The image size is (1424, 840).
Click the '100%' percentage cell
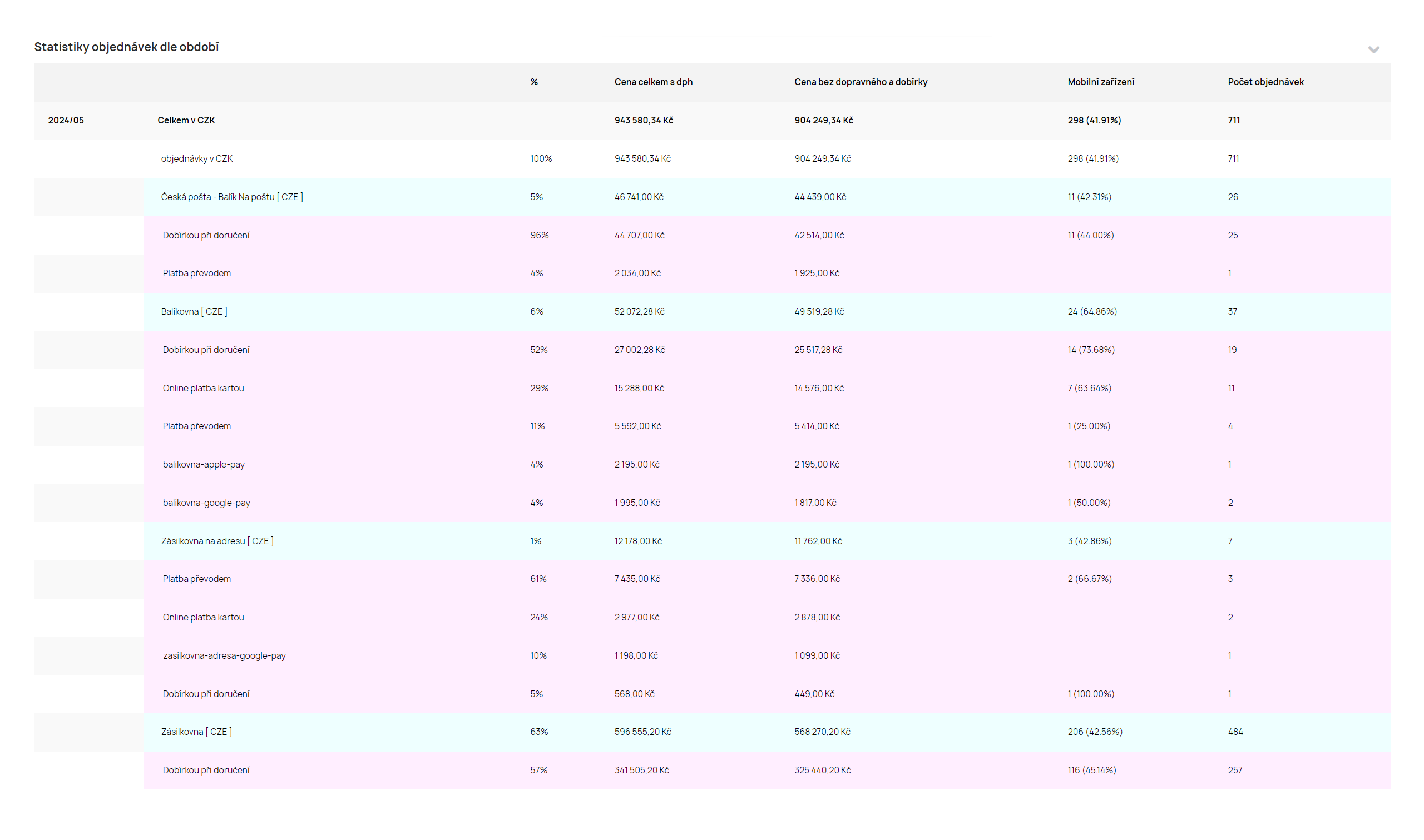tap(541, 158)
